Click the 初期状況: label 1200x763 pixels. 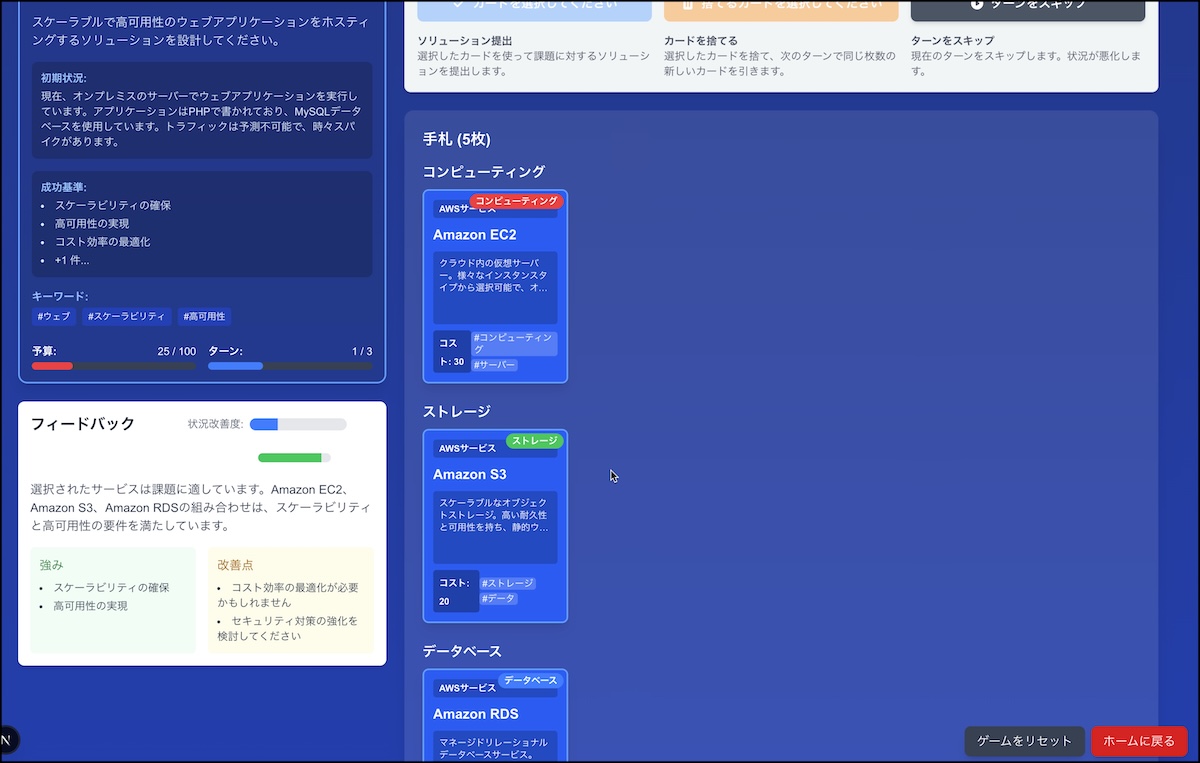pyautogui.click(x=63, y=77)
